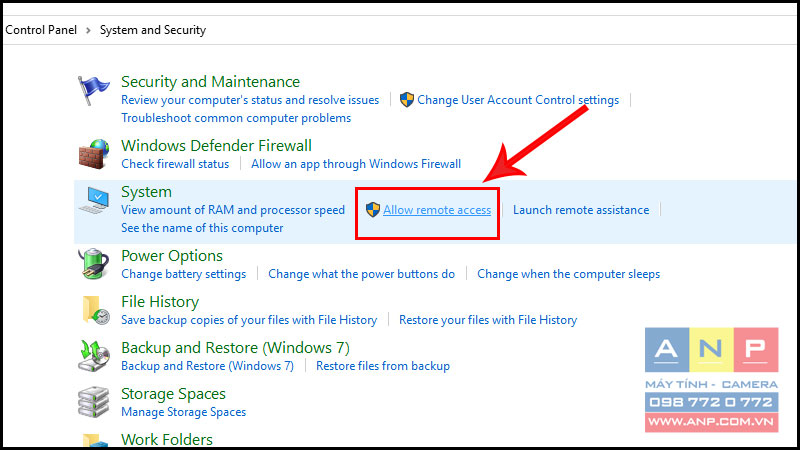Click the Security and Maintenance flag icon
The width and height of the screenshot is (800, 450).
point(93,90)
